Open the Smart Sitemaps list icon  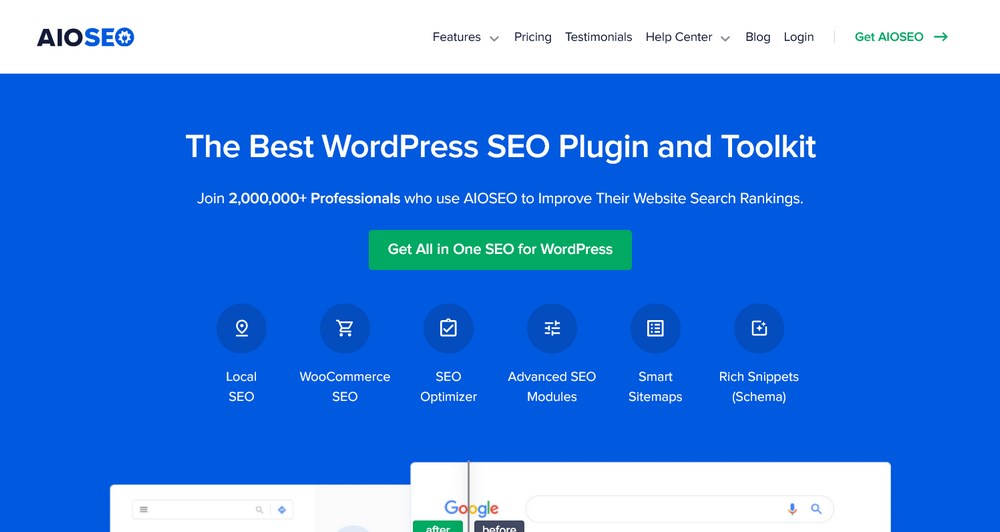click(655, 329)
